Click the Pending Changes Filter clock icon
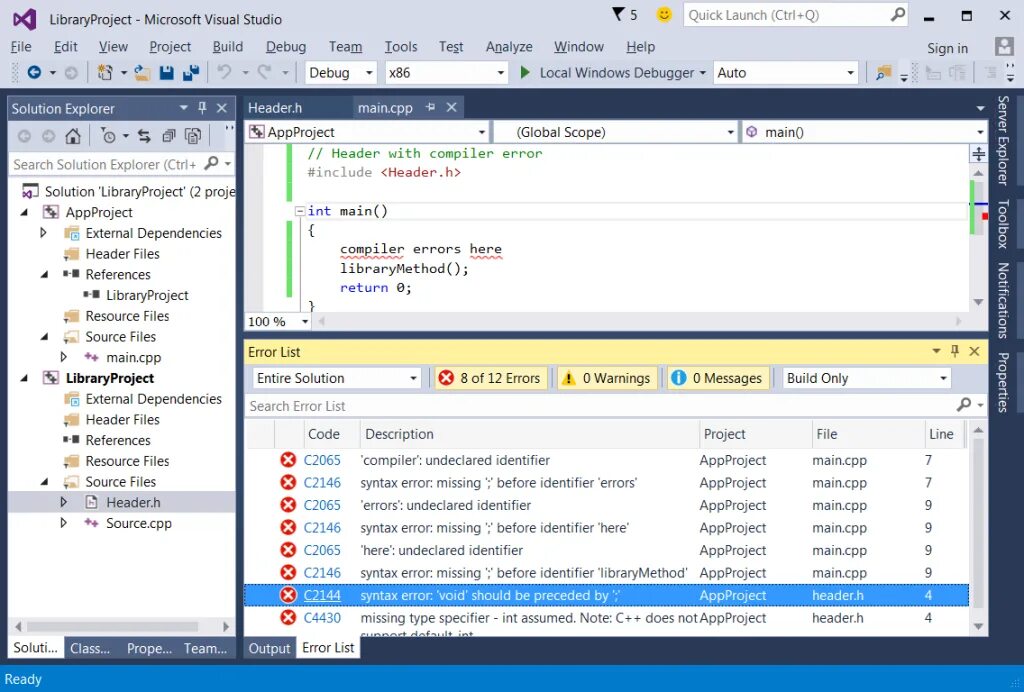 (108, 136)
